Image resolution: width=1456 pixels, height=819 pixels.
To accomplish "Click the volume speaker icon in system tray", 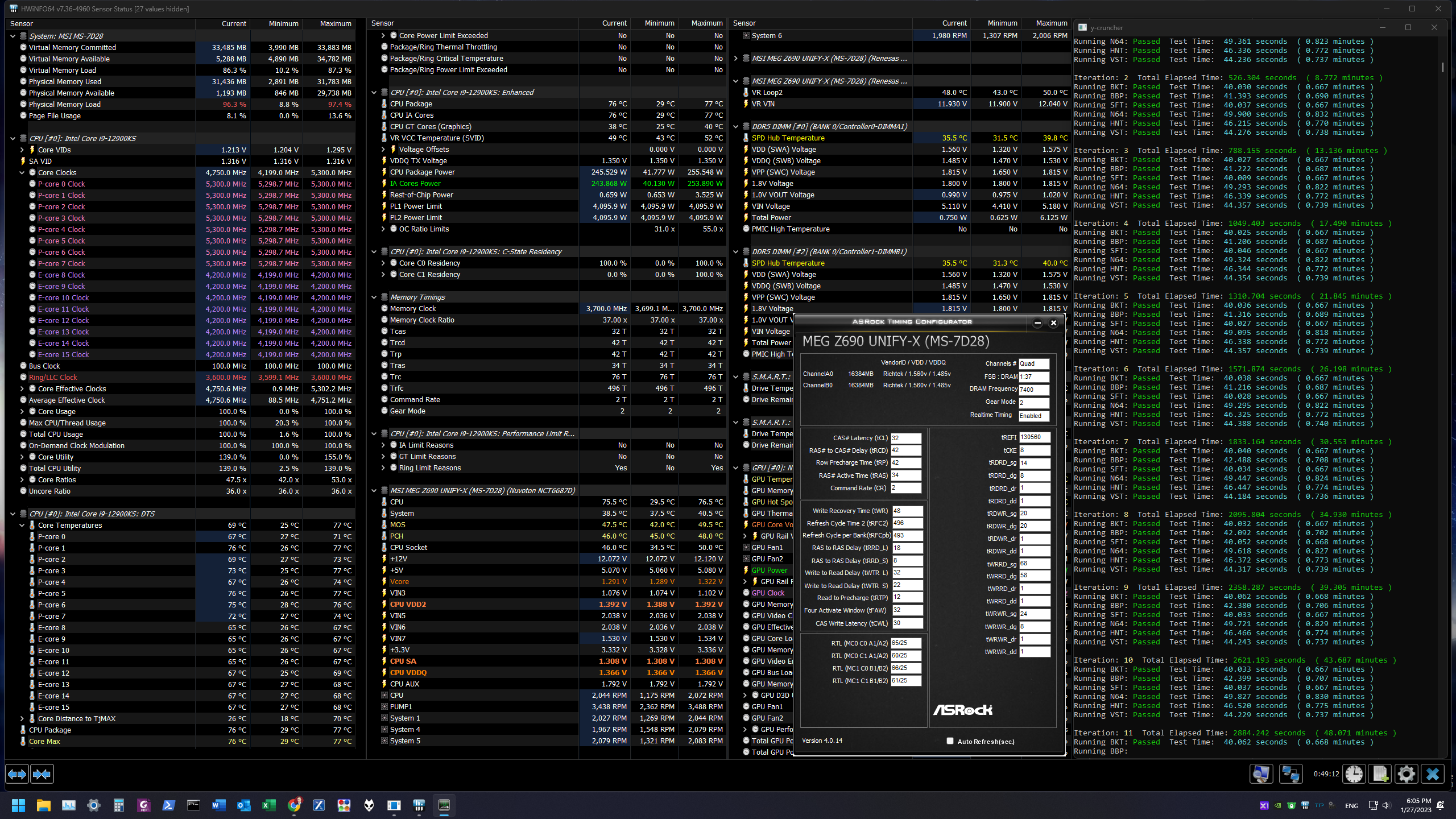I will coord(1386,805).
